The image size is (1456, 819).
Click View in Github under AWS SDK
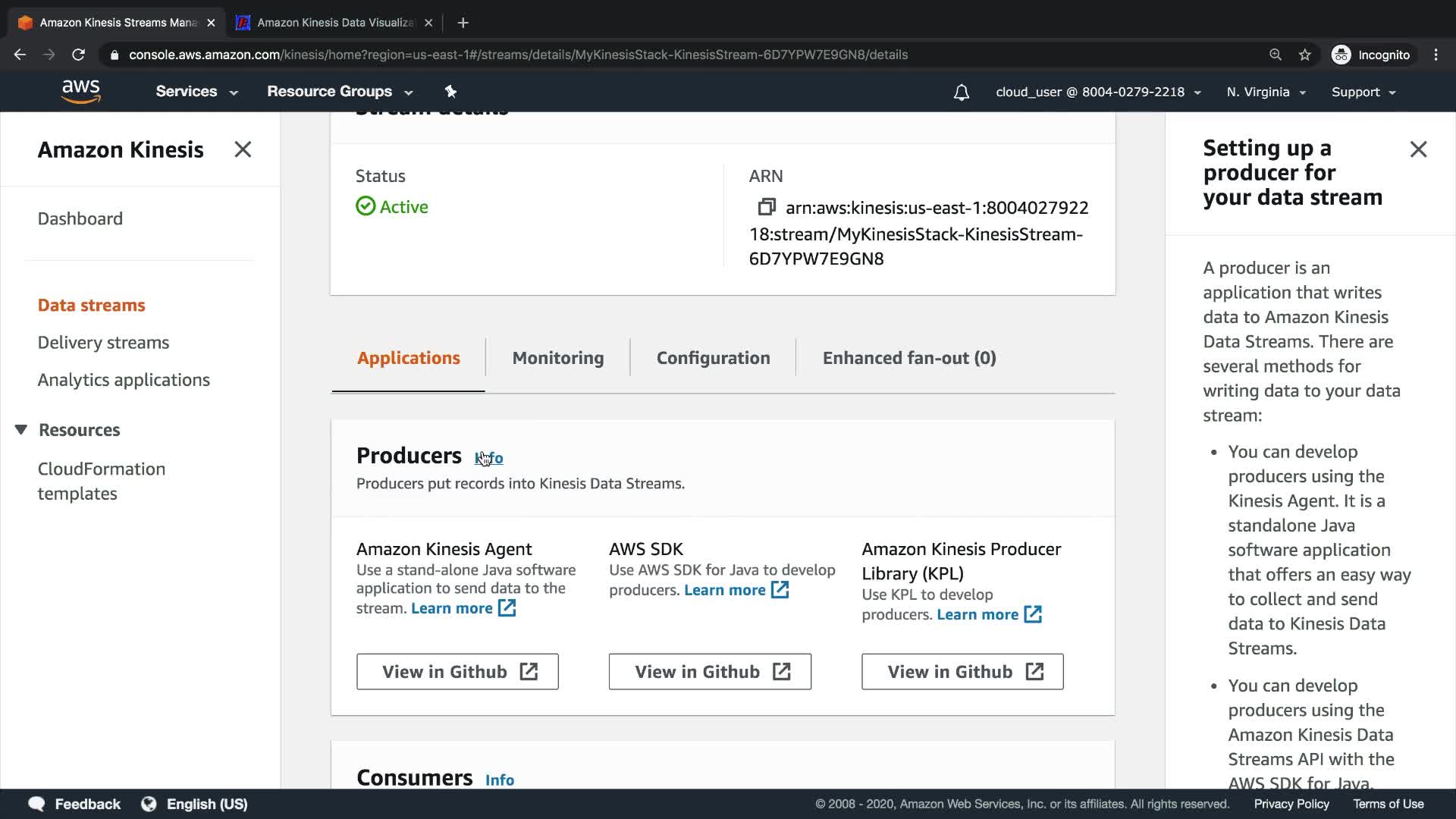710,672
